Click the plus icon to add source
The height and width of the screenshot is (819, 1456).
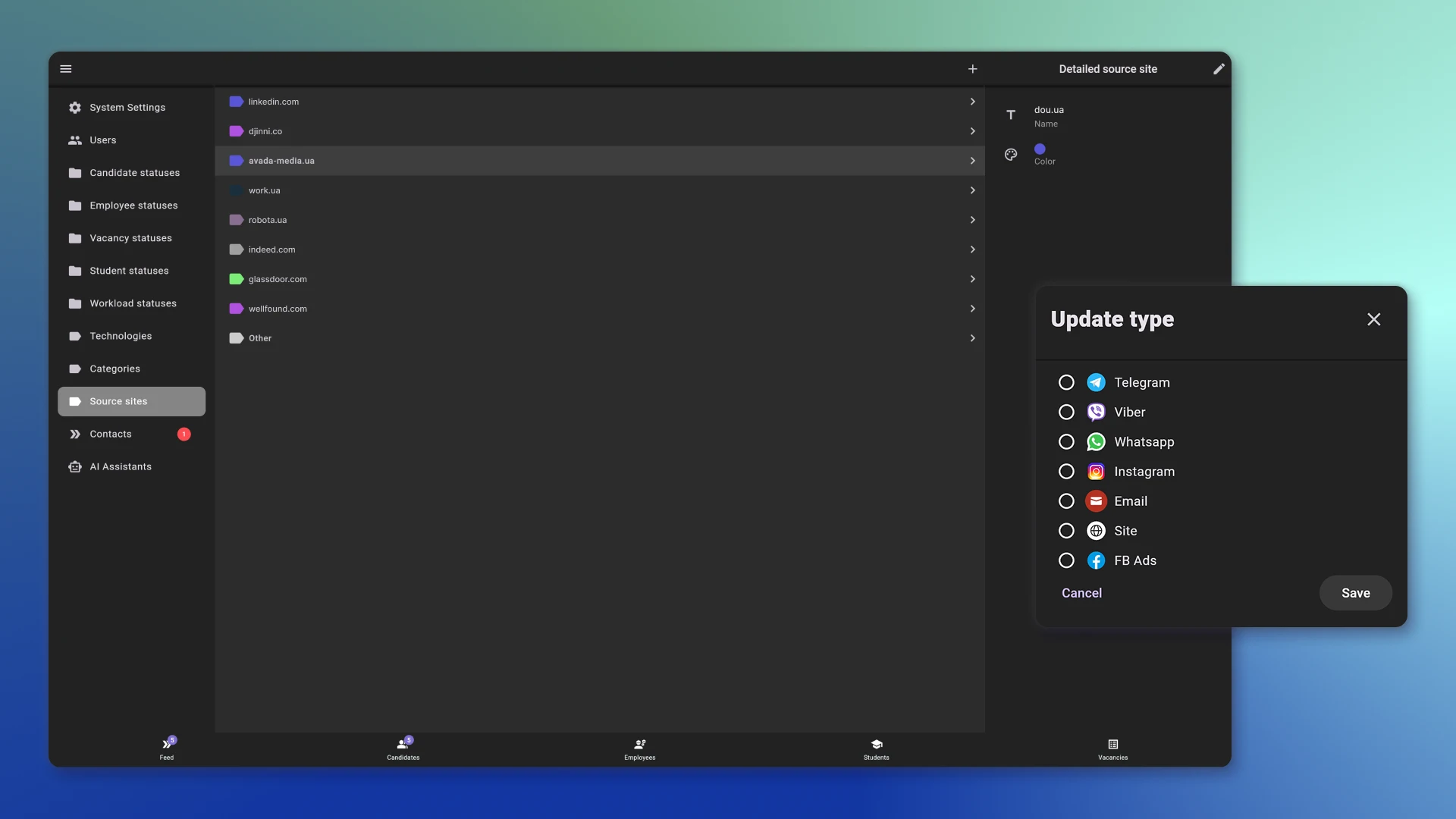point(972,69)
